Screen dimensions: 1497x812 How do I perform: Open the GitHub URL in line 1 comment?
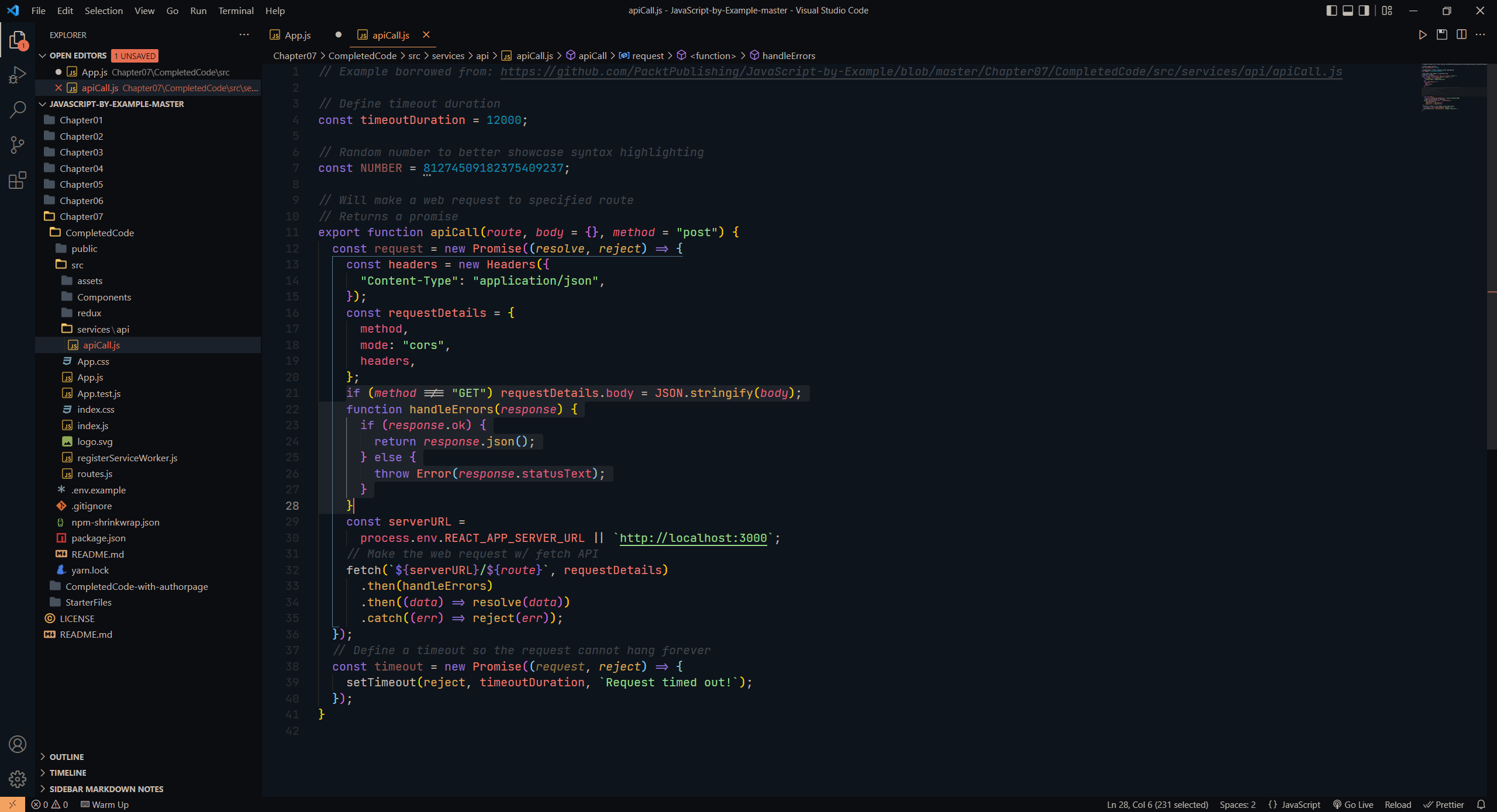(921, 71)
